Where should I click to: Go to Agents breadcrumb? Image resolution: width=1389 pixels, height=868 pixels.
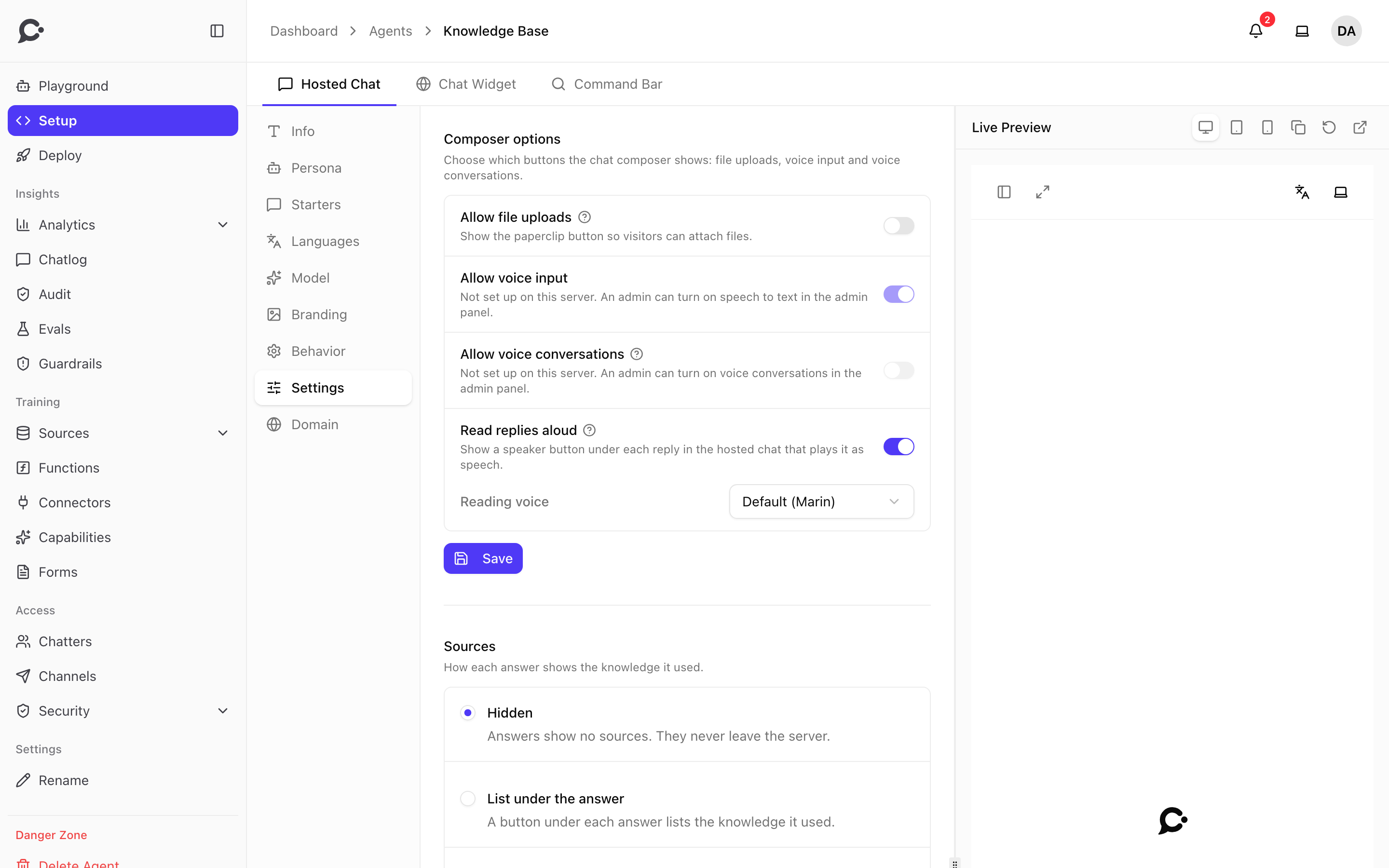390,31
